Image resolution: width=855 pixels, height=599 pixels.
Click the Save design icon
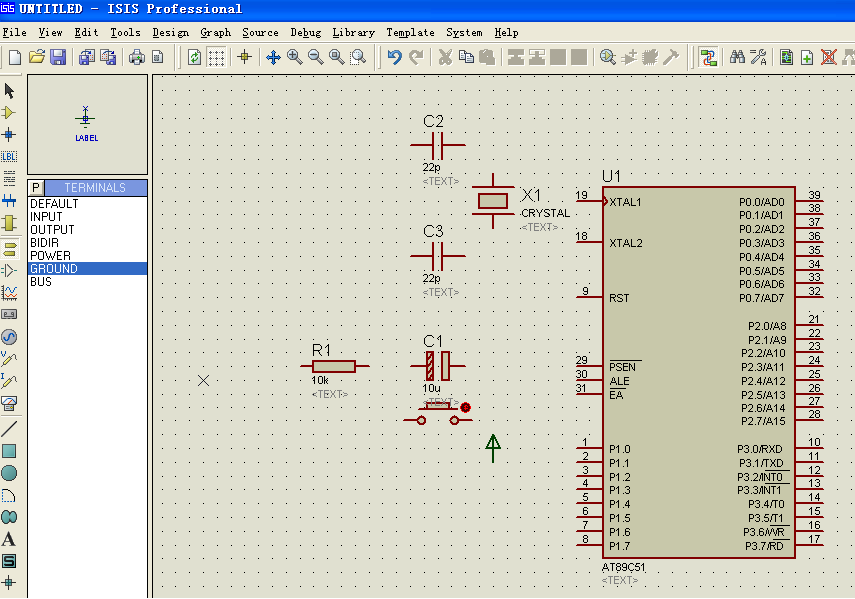[x=58, y=57]
